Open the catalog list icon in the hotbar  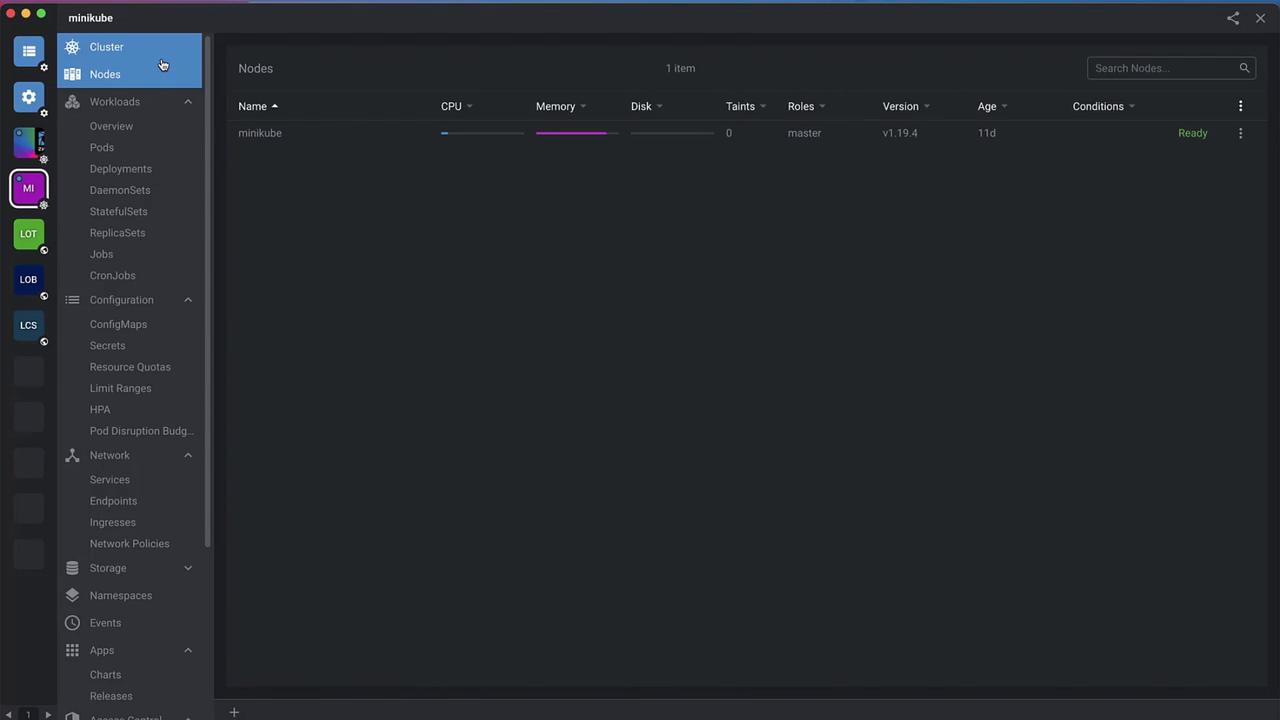click(28, 51)
